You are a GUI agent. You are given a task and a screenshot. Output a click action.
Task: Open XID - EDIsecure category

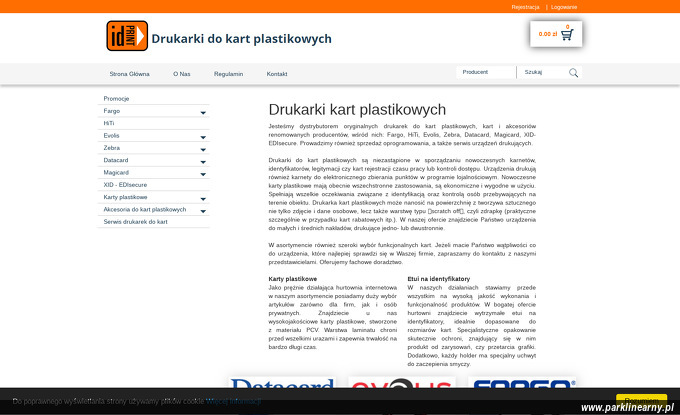coord(125,185)
